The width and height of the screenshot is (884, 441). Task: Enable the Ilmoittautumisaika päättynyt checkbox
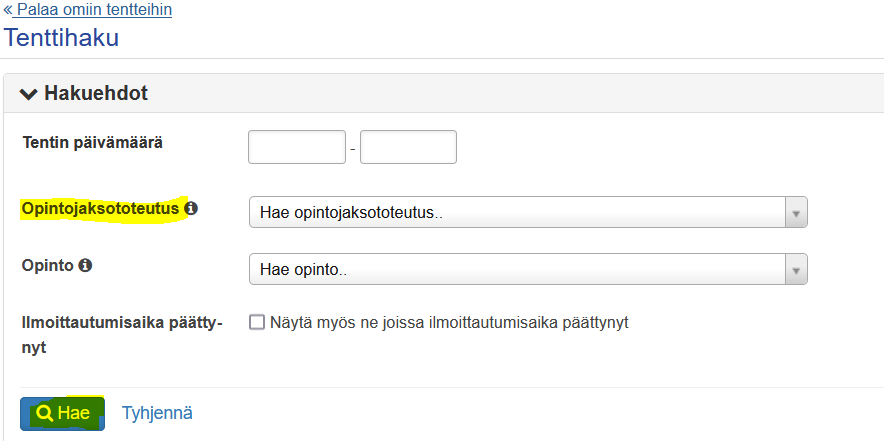pyautogui.click(x=257, y=322)
